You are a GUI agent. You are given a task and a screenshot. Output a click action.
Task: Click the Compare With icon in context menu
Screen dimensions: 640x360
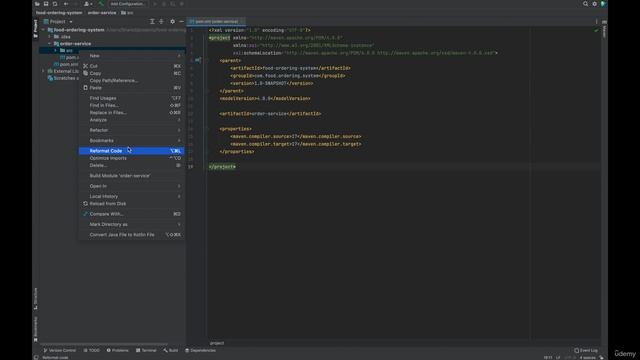85,213
